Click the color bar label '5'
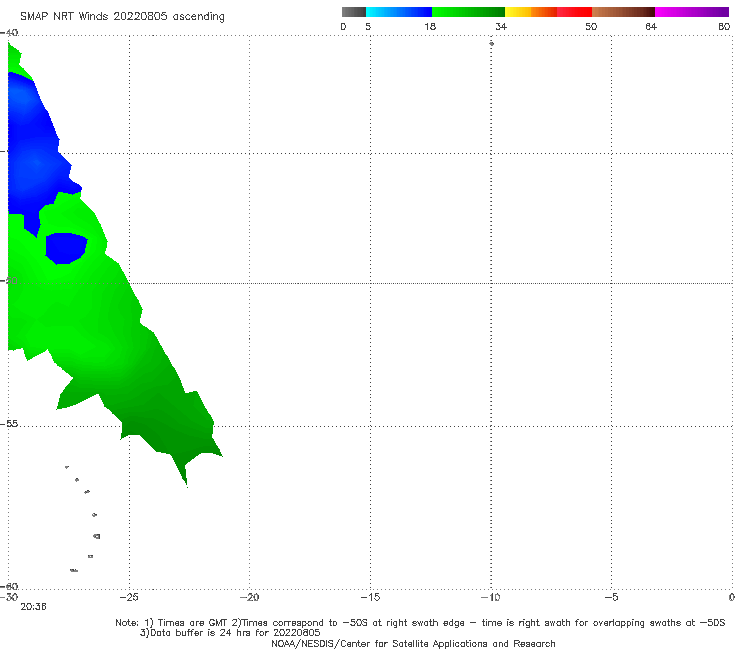Image resolution: width=740 pixels, height=650 pixels. pos(368,26)
